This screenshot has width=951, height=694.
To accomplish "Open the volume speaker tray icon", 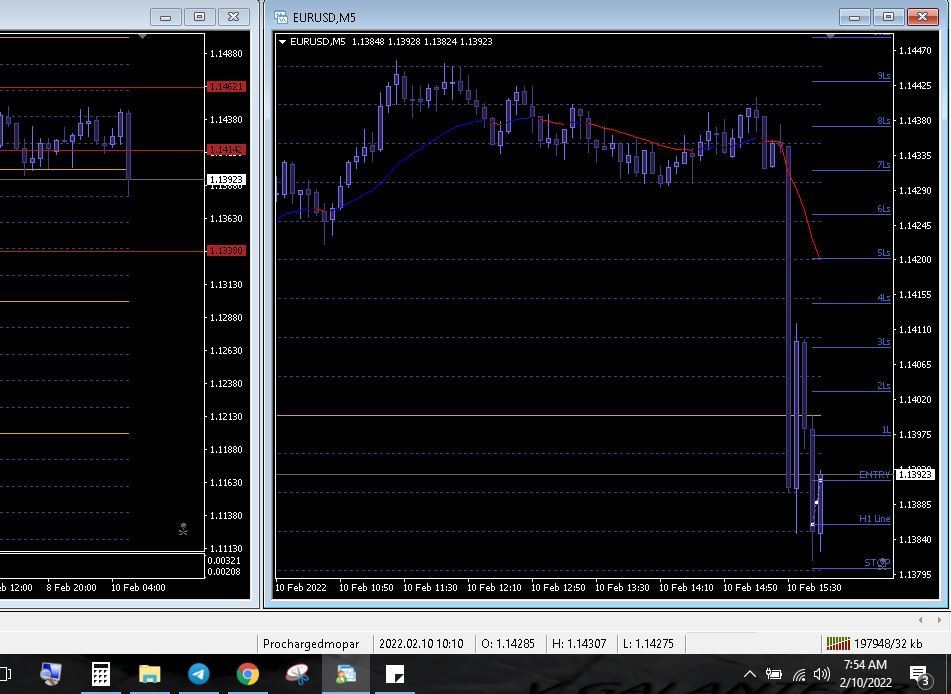I will 822,674.
